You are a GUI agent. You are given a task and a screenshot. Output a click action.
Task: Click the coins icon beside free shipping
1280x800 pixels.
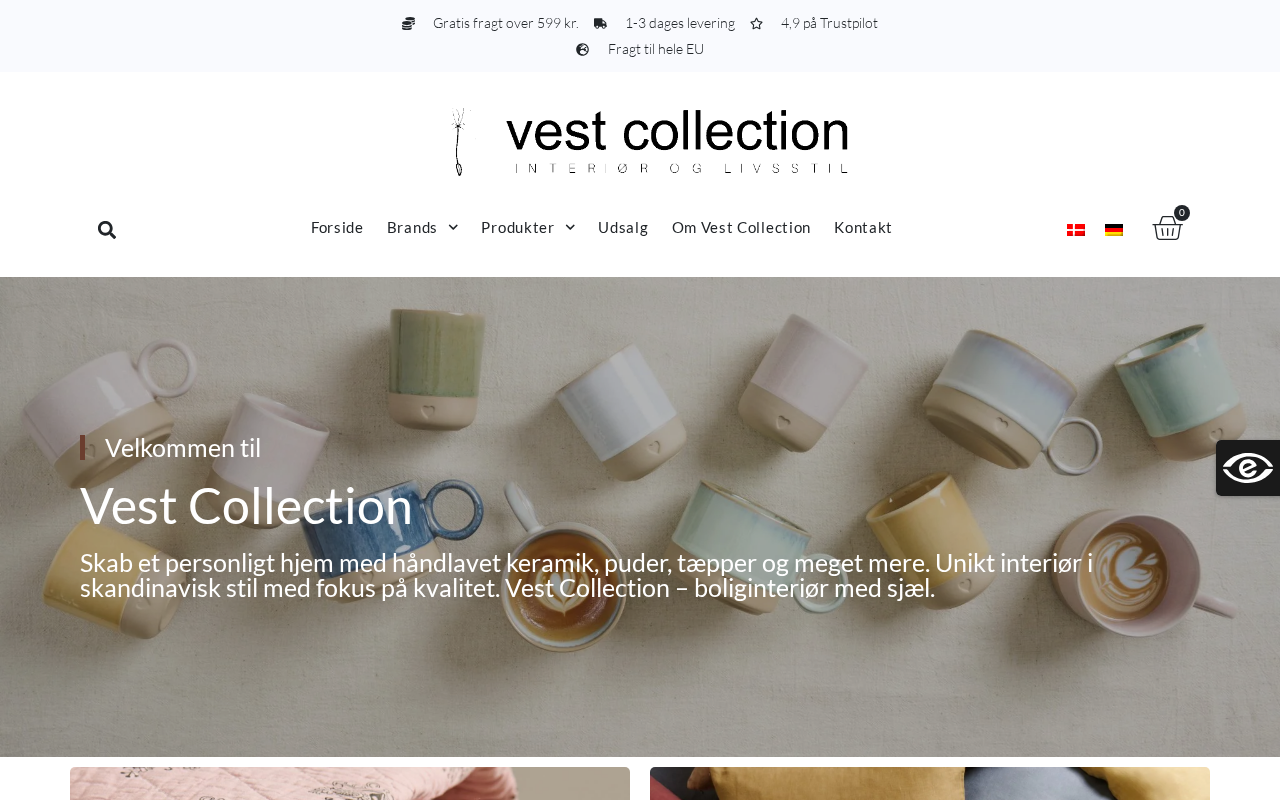pos(408,23)
